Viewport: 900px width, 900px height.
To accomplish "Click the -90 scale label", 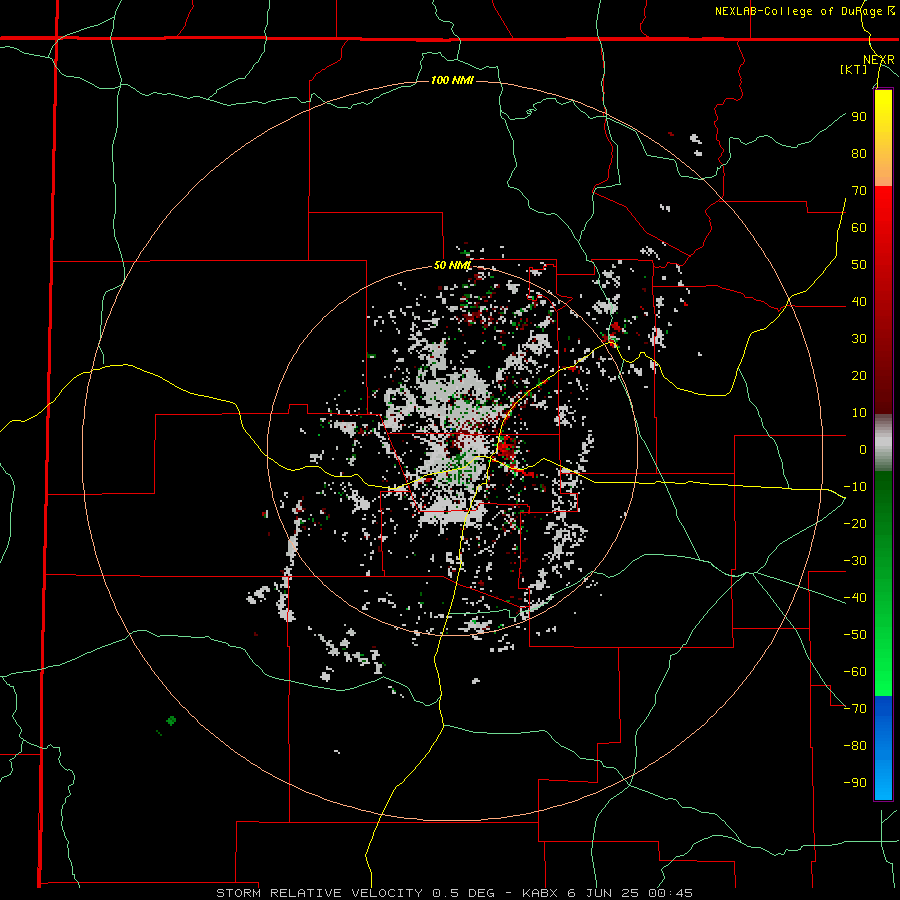I will pos(855,783).
